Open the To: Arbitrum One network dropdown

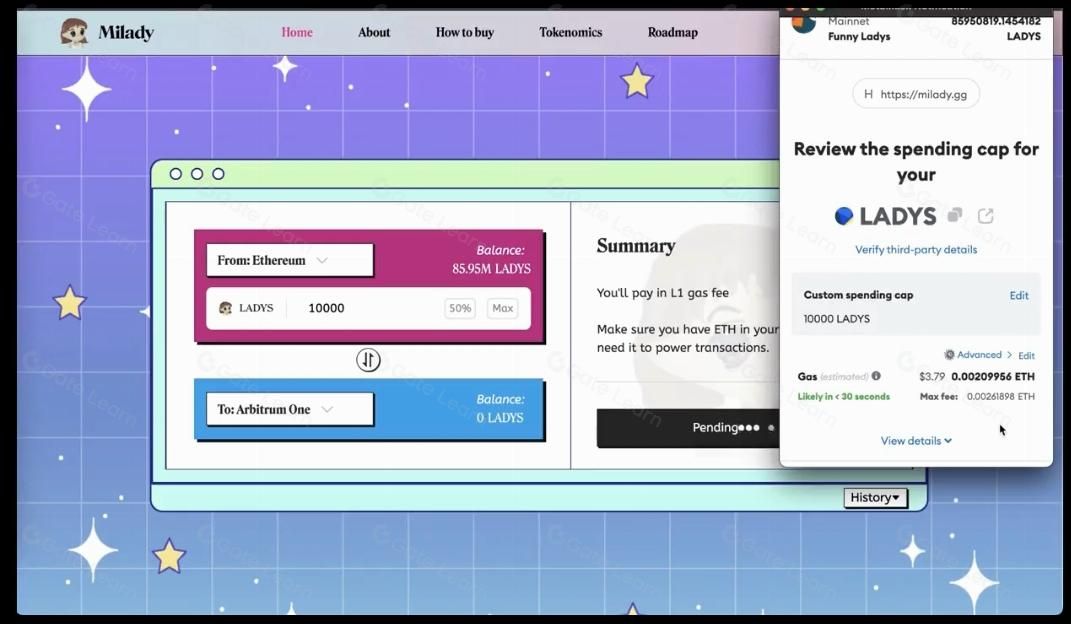[x=290, y=409]
